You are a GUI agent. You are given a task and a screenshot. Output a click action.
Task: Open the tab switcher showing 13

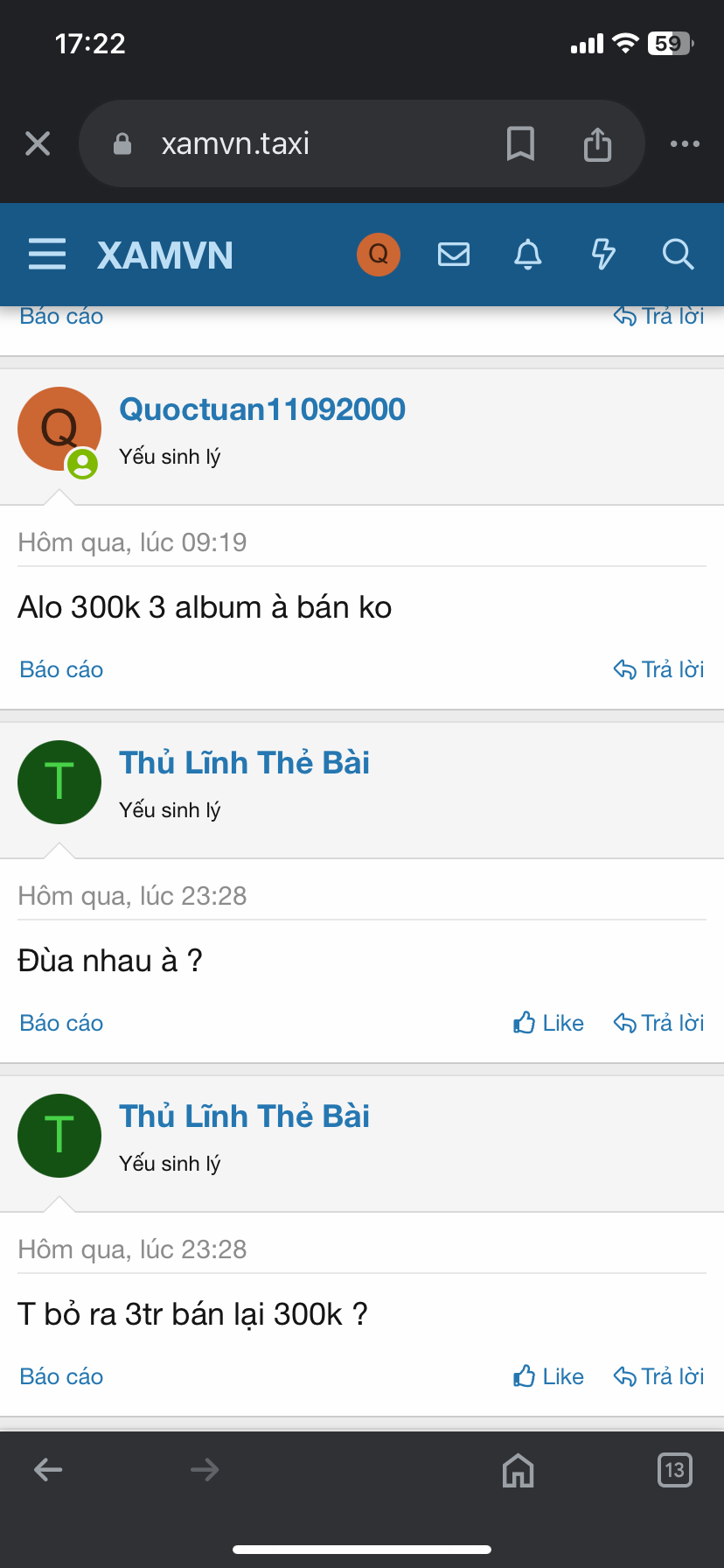point(674,1469)
